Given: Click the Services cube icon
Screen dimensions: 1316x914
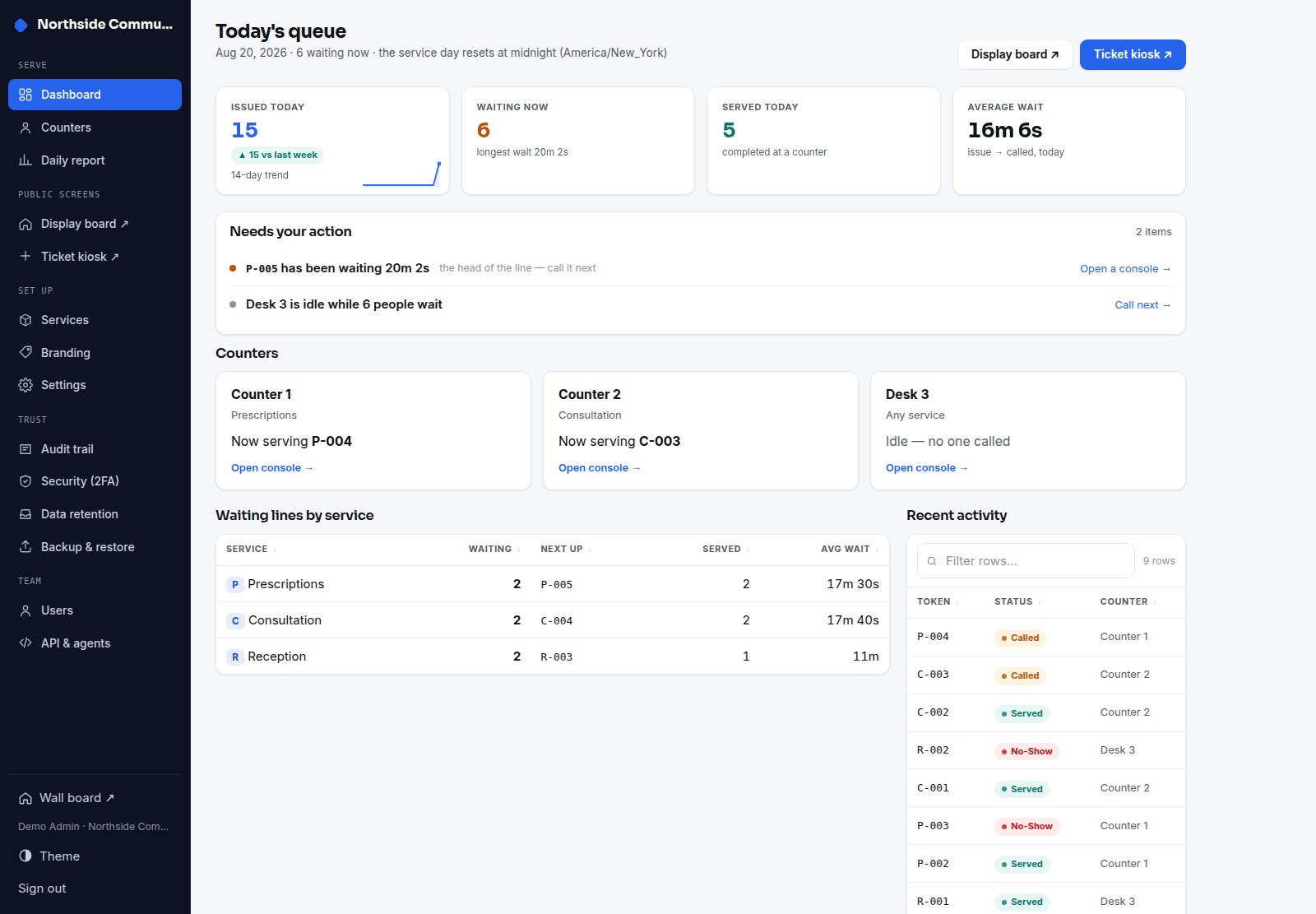Looking at the screenshot, I should tap(25, 320).
